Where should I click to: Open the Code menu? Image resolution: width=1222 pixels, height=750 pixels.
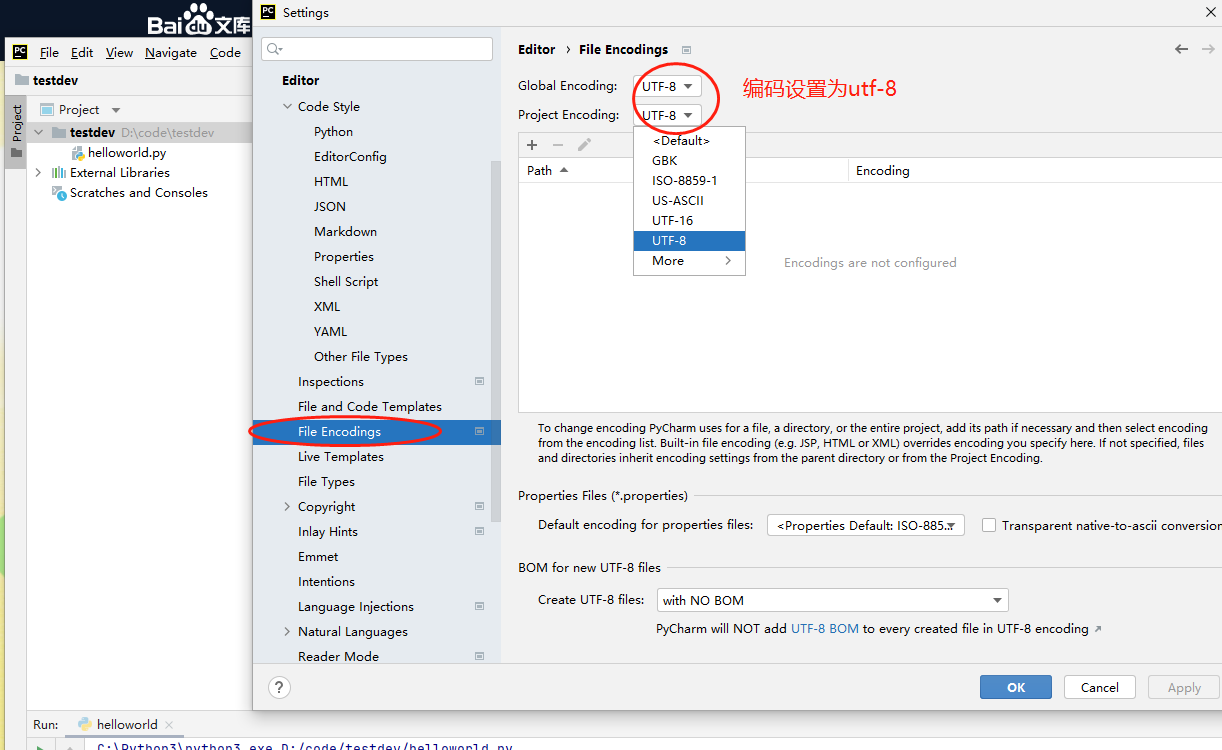(225, 53)
